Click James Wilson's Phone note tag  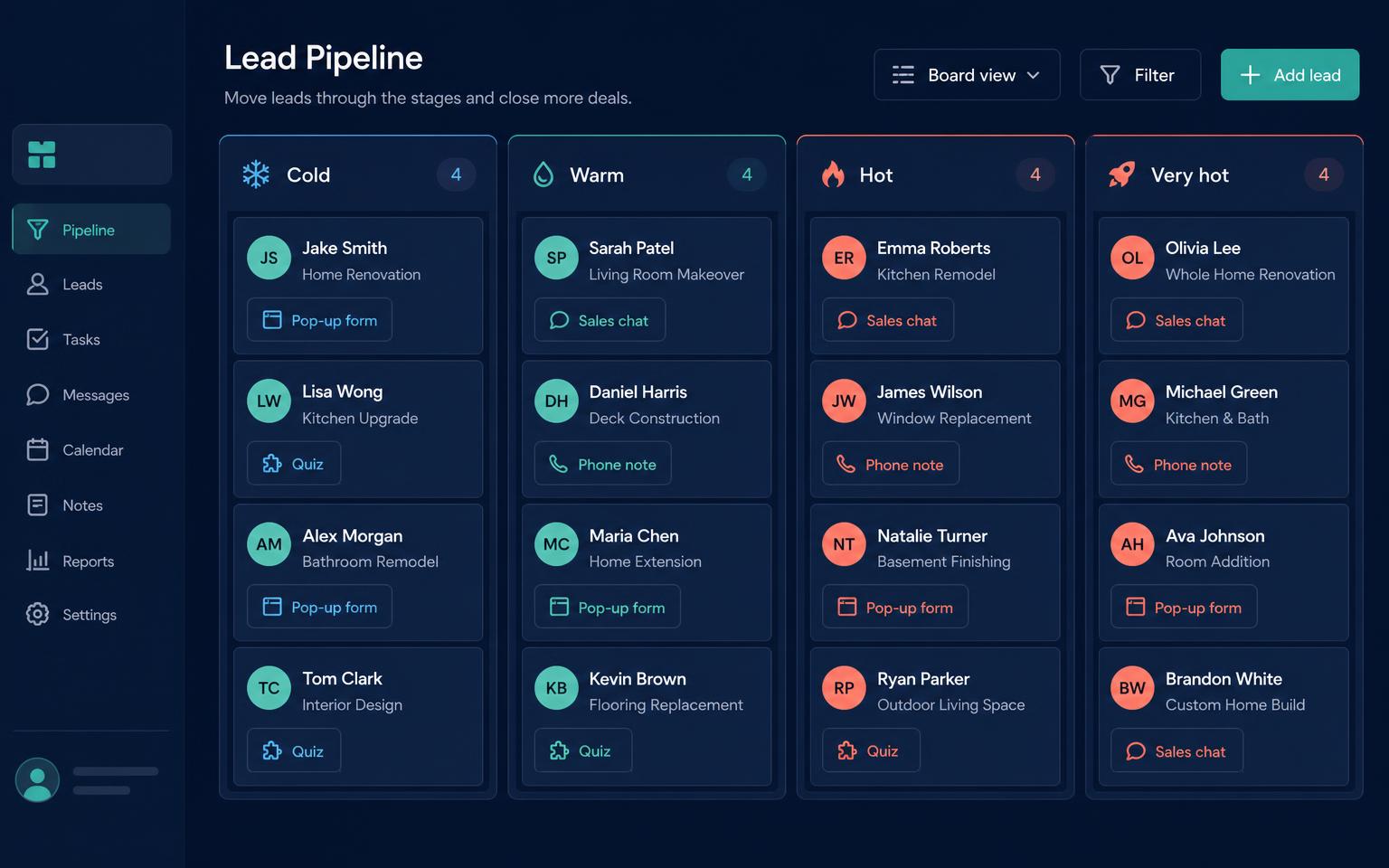891,464
